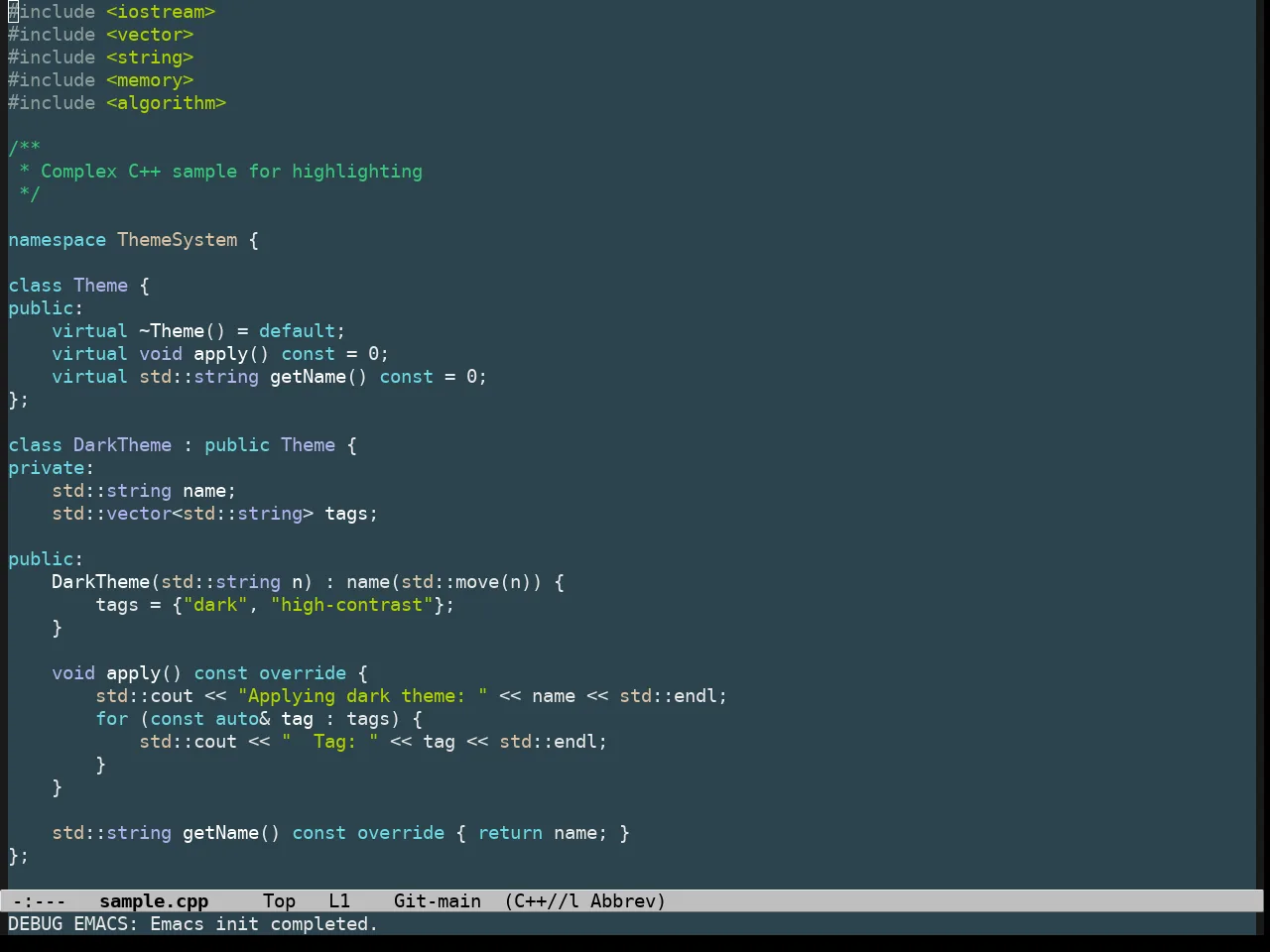
Task: Click the "Applying dark theme: " string
Action: [x=363, y=696]
